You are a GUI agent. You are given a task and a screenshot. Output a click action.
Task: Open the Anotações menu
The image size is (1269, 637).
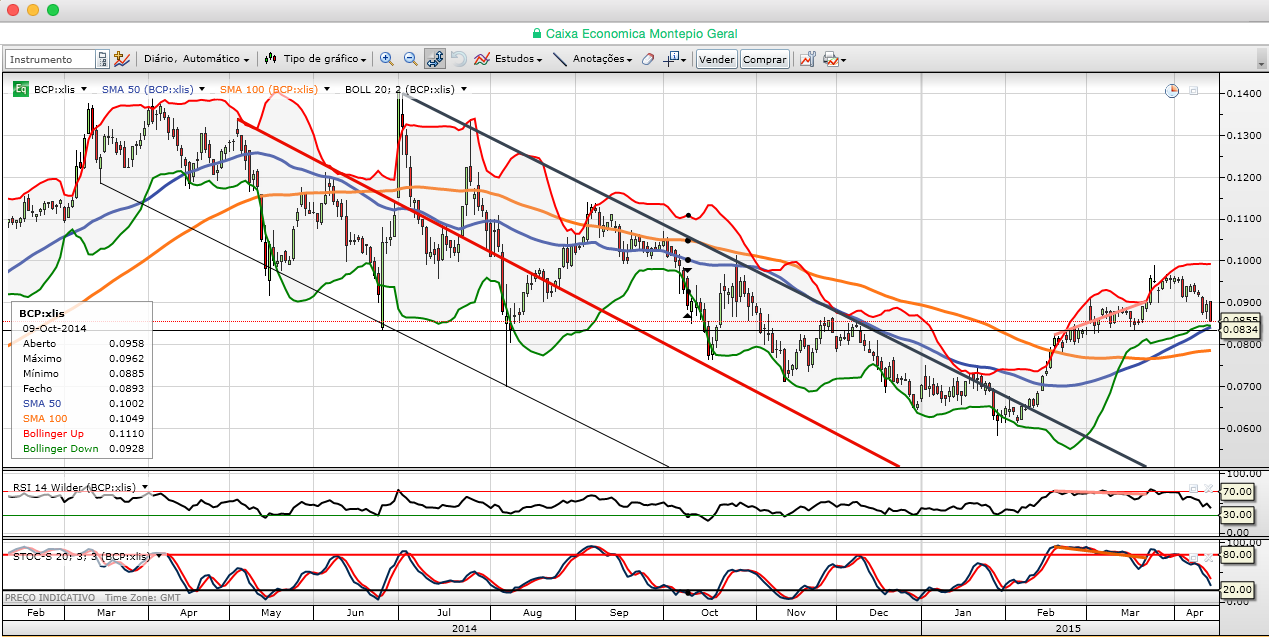tap(603, 59)
